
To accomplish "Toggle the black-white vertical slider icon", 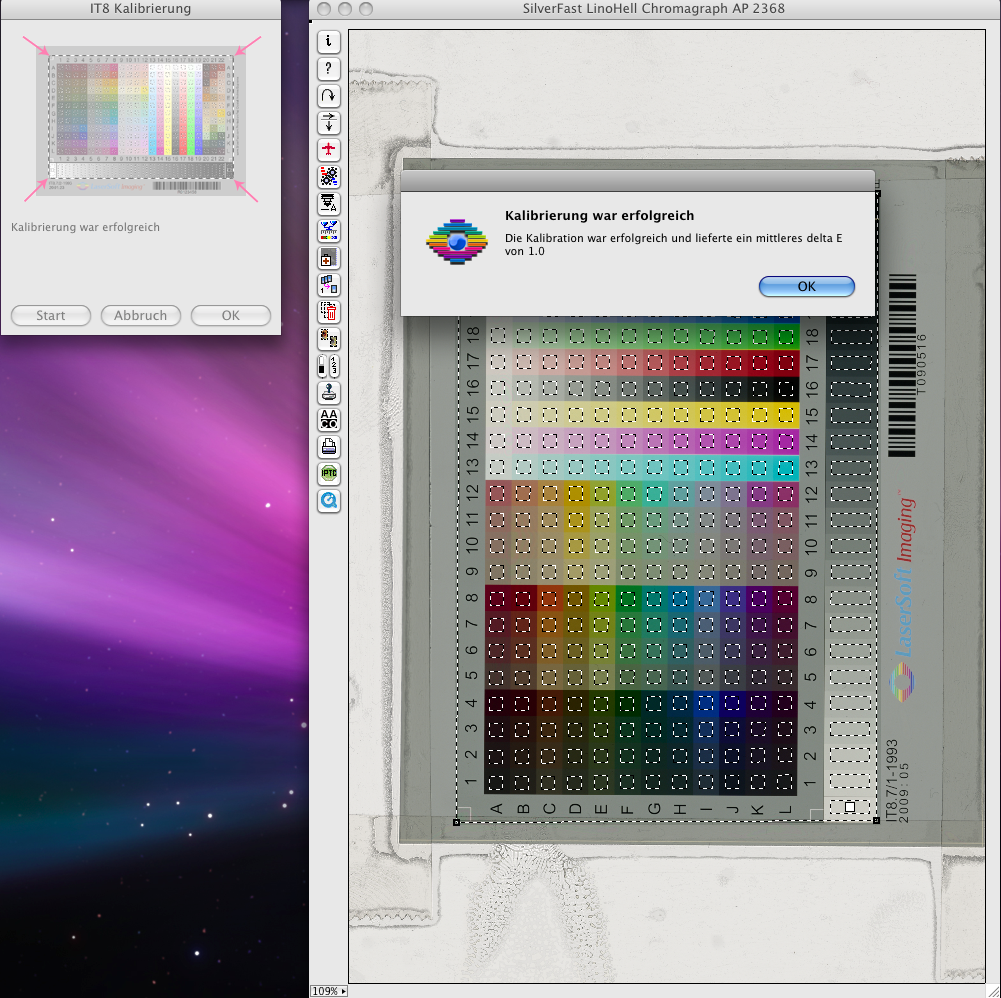I will pyautogui.click(x=322, y=366).
